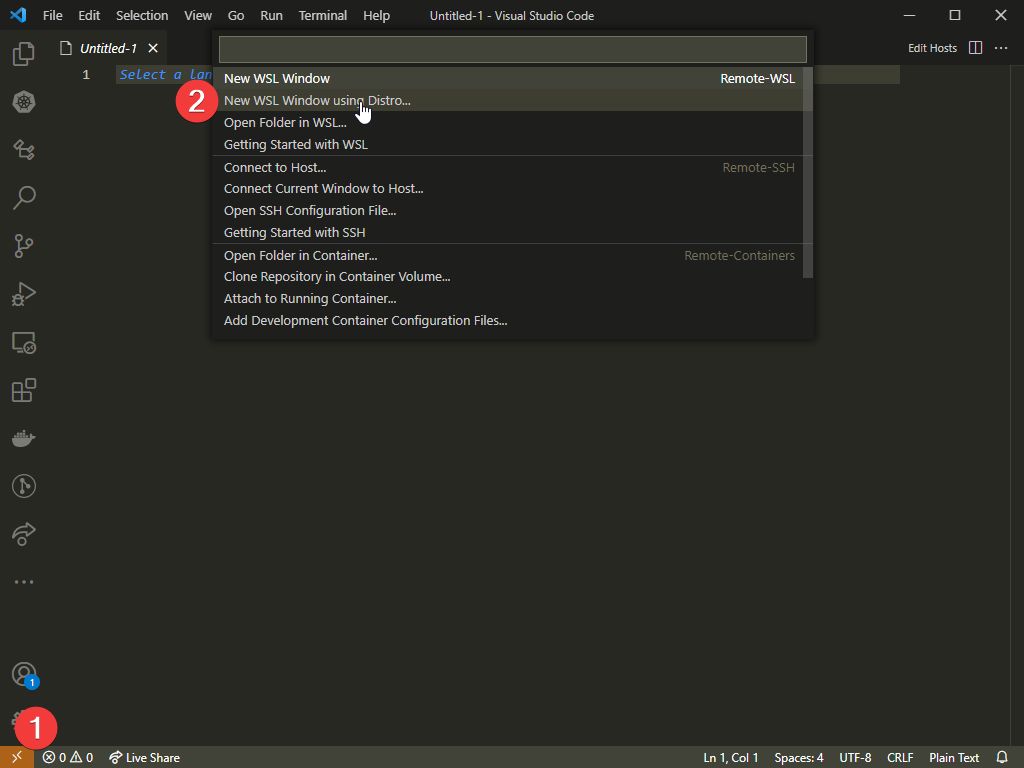Choose Open Folder in Container...

coord(509,255)
